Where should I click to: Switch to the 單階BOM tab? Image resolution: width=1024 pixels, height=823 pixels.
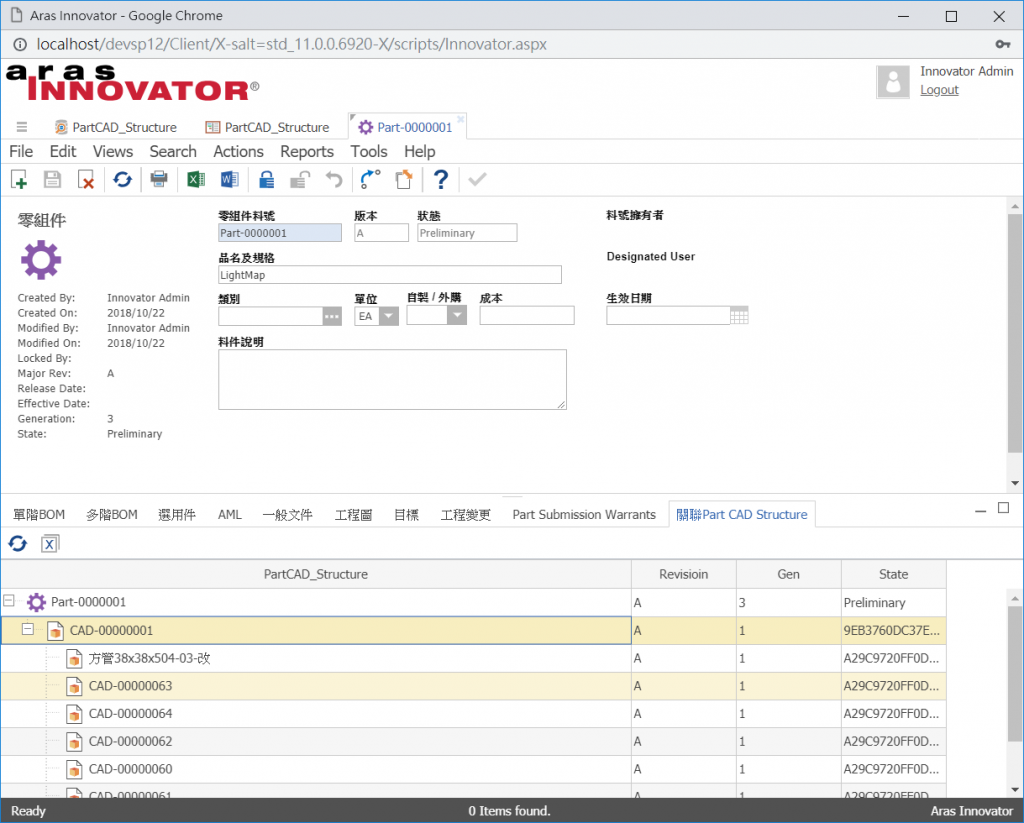pyautogui.click(x=39, y=515)
